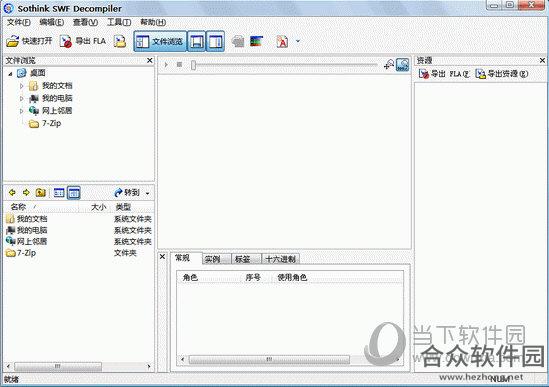The width and height of the screenshot is (549, 387).
Task: Select My Documents (我的文档) in the folder tree
Action: pyautogui.click(x=57, y=85)
